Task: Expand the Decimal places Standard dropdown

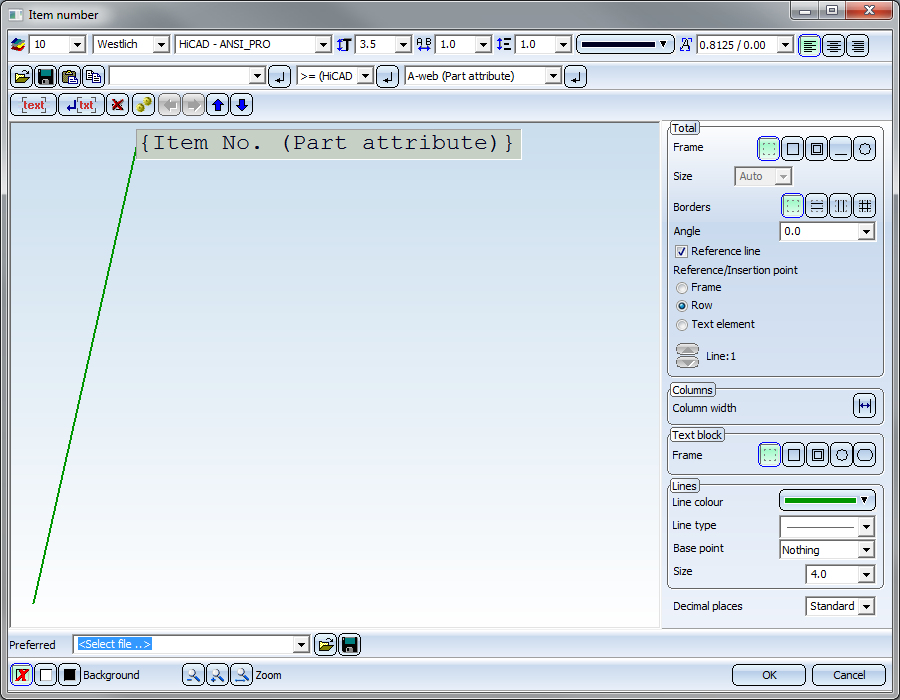Action: (865, 607)
